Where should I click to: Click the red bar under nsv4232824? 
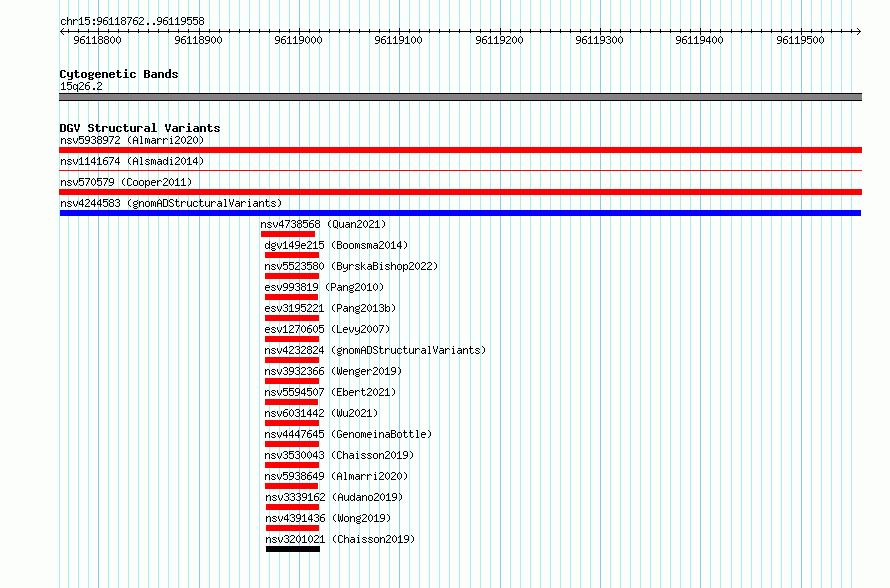pos(292,360)
